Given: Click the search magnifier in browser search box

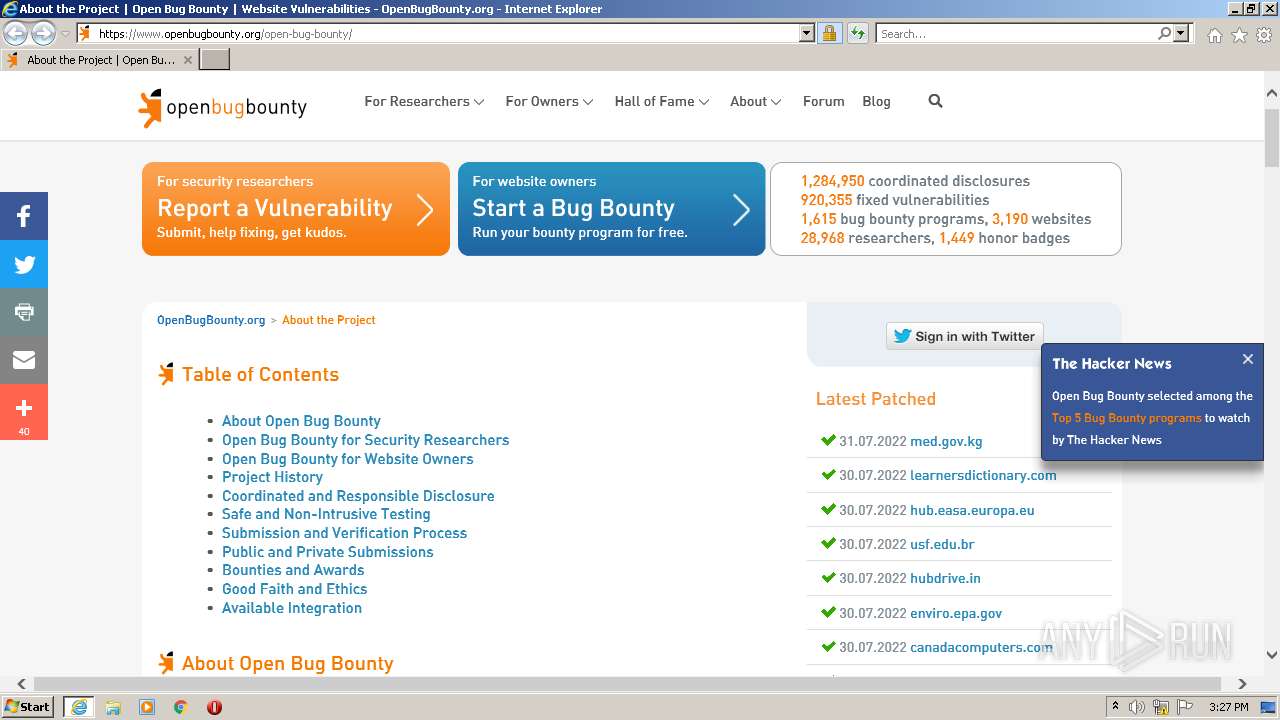Looking at the screenshot, I should point(1164,33).
